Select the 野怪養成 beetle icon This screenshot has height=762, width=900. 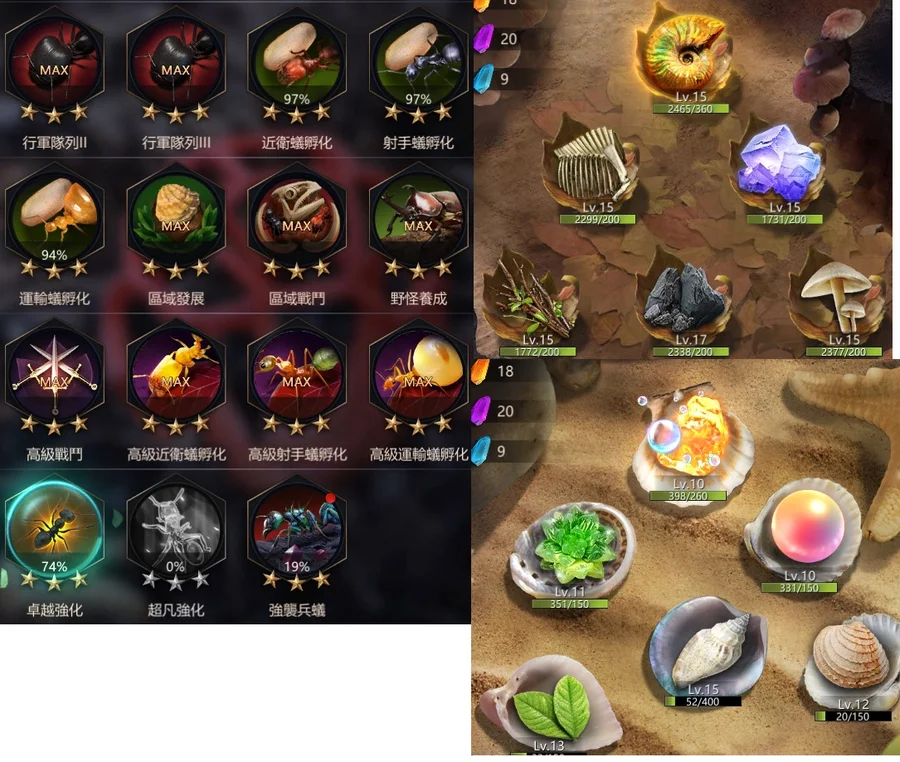(x=418, y=217)
